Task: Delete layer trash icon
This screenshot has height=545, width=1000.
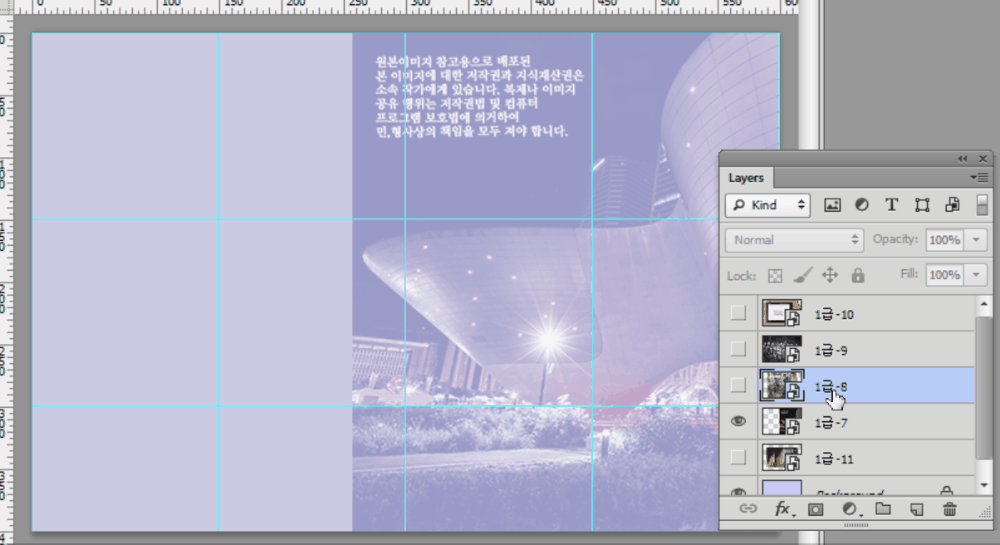Action: click(950, 509)
